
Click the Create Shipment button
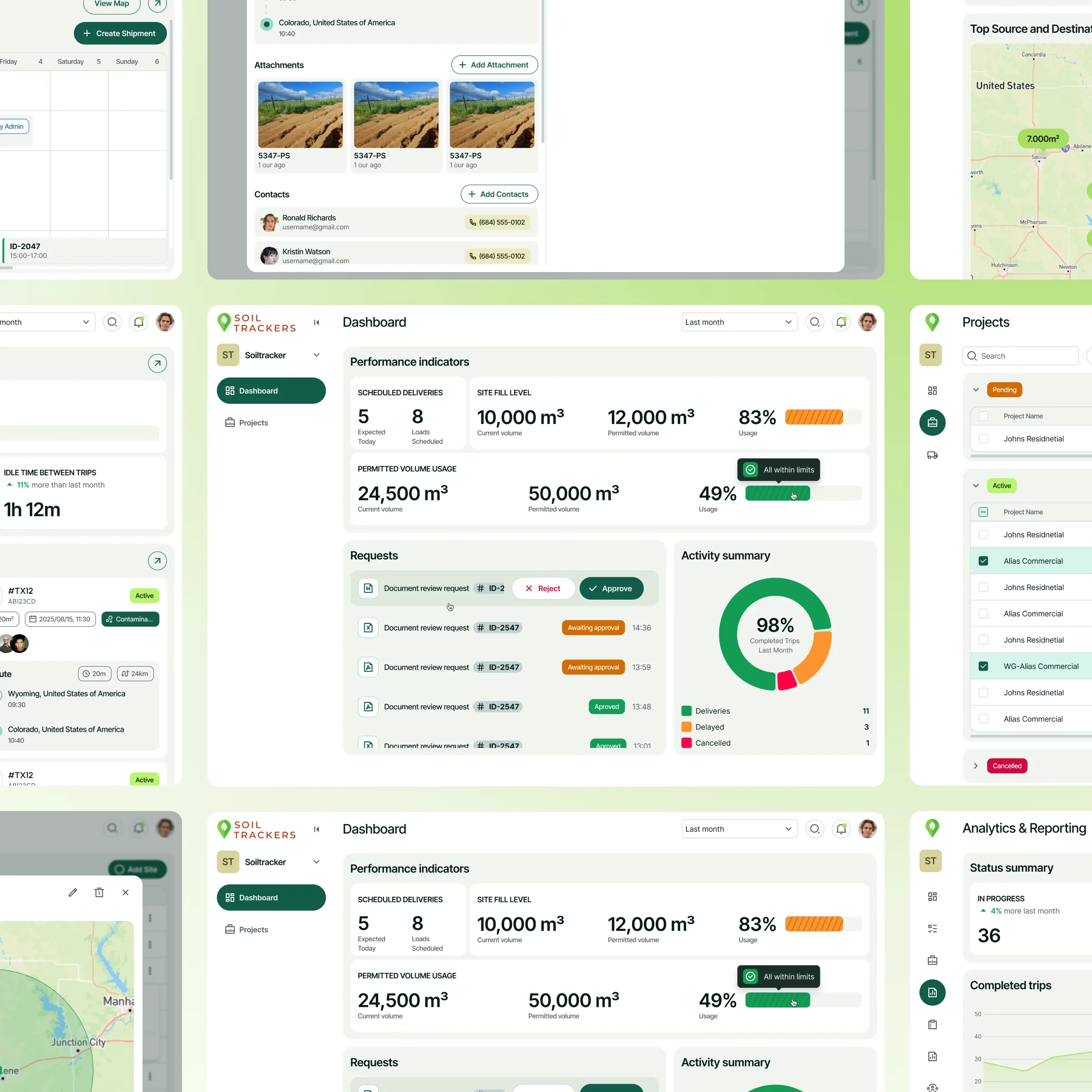click(121, 33)
